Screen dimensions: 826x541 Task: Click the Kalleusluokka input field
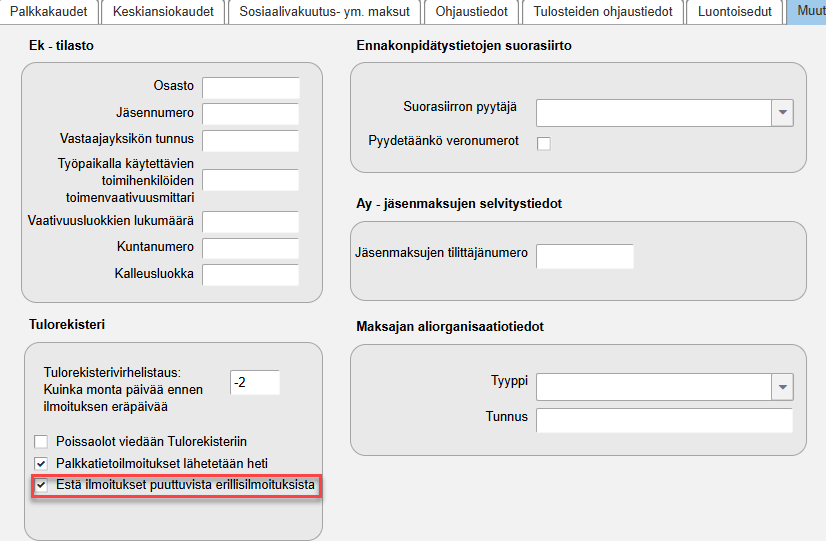point(251,274)
